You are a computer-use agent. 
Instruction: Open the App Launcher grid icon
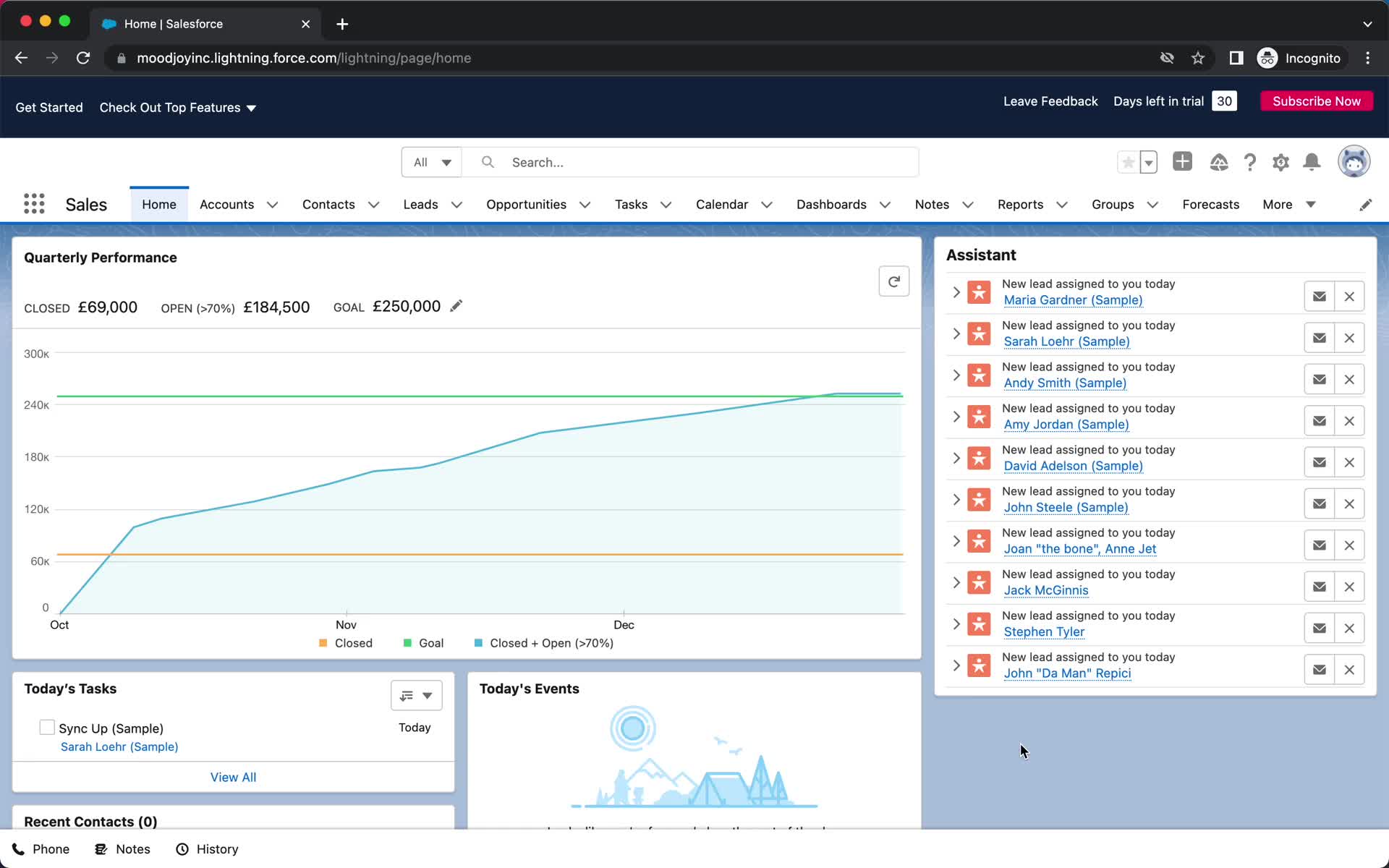(34, 204)
